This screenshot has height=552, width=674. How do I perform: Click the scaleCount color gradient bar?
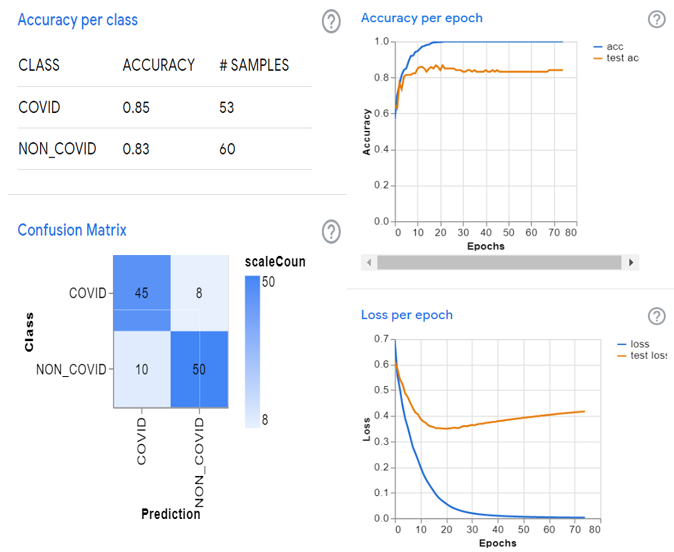(x=254, y=352)
